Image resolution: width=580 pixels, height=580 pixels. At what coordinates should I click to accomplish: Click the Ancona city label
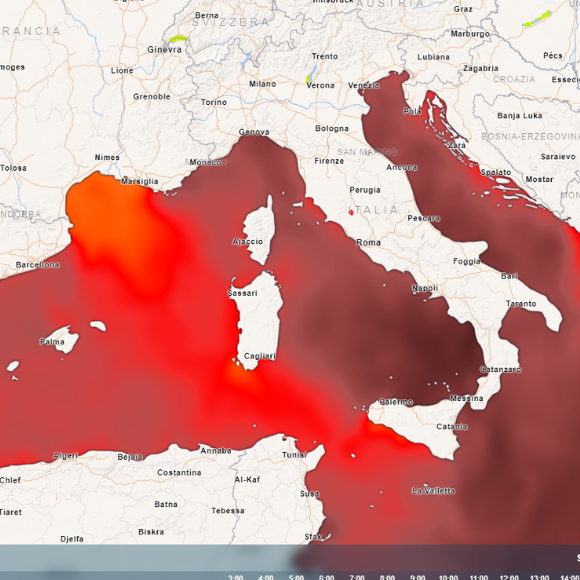402,167
